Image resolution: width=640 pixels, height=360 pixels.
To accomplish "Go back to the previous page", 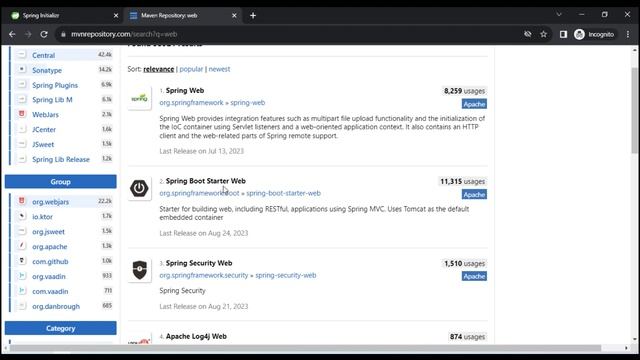I will click(12, 34).
